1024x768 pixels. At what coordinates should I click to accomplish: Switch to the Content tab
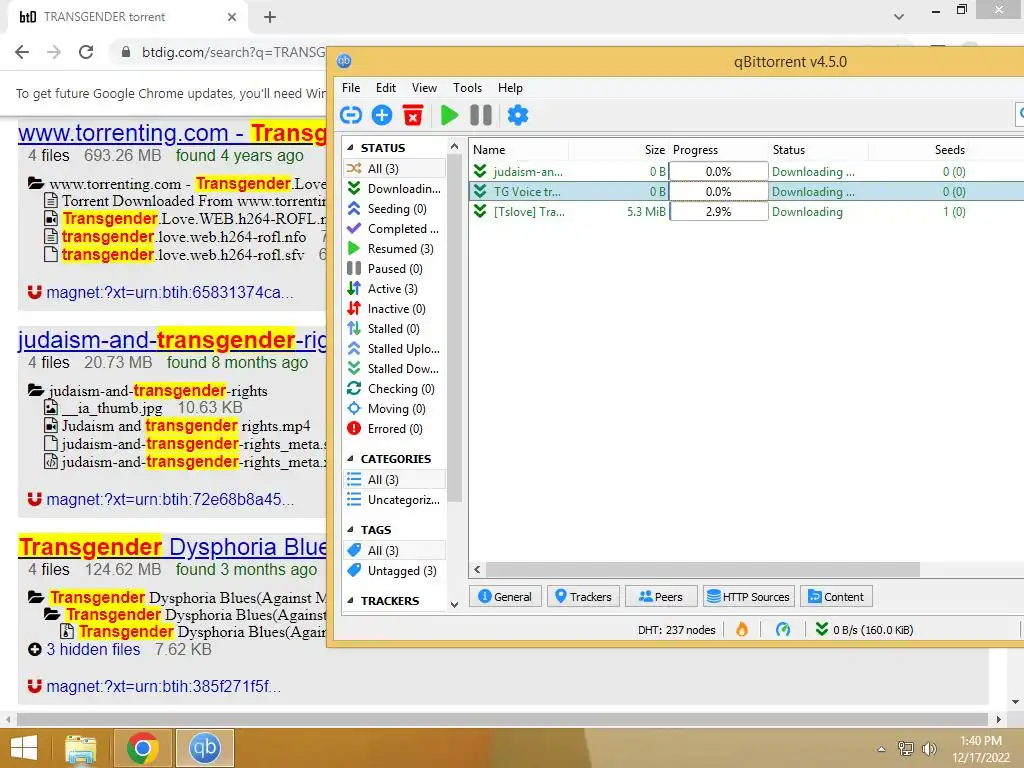pos(837,597)
